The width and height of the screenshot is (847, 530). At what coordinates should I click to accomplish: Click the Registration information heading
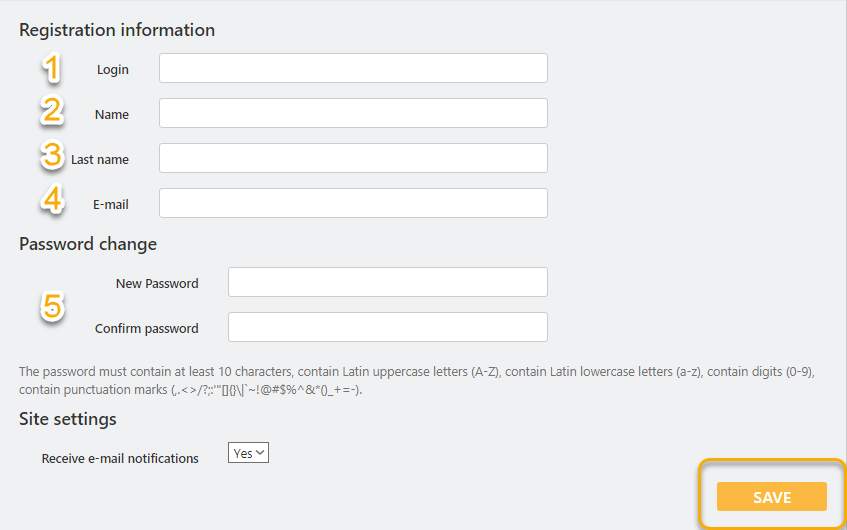pyautogui.click(x=117, y=30)
